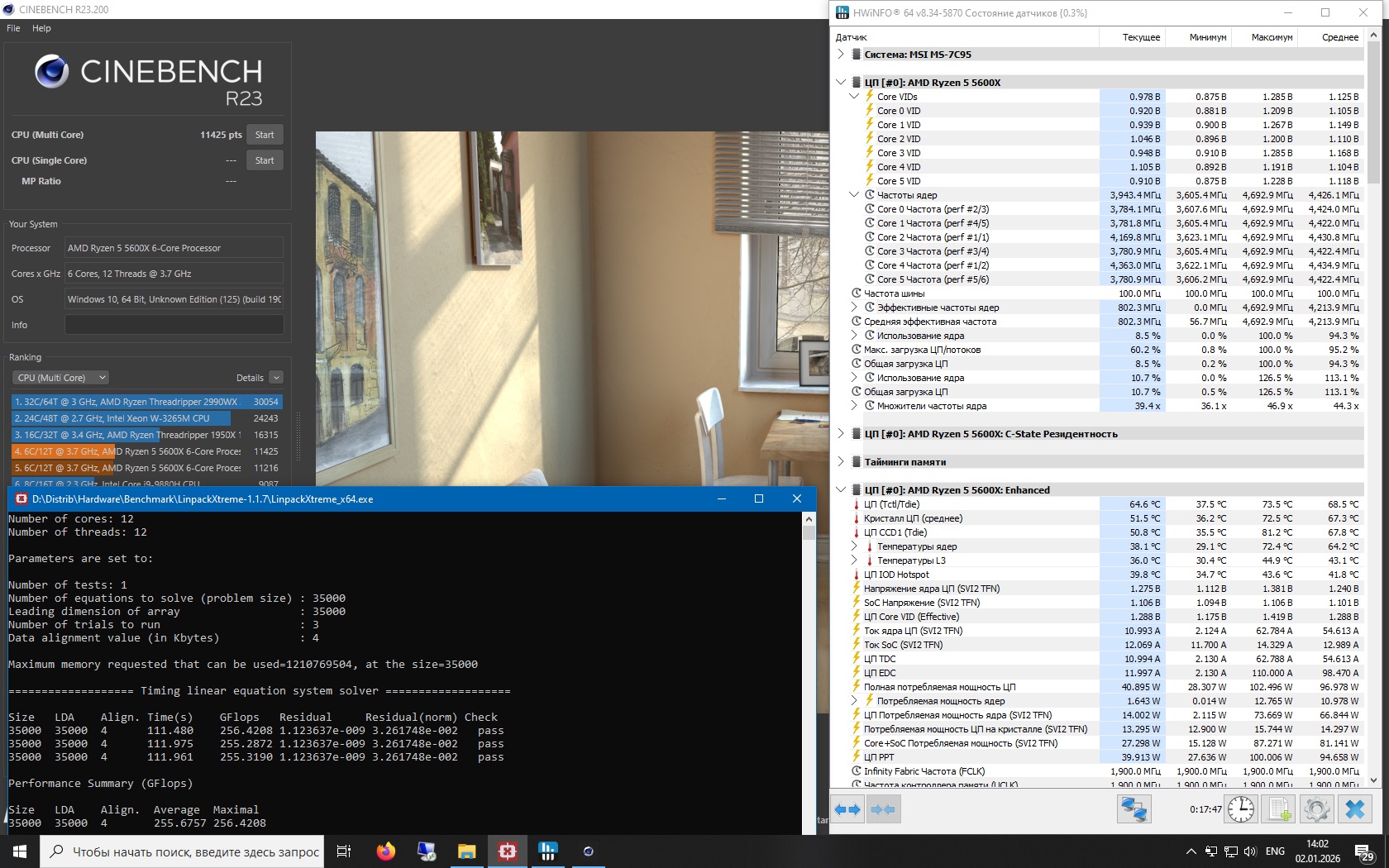The height and width of the screenshot is (868, 1389).
Task: Click the Максимум column header
Action: [x=1264, y=37]
